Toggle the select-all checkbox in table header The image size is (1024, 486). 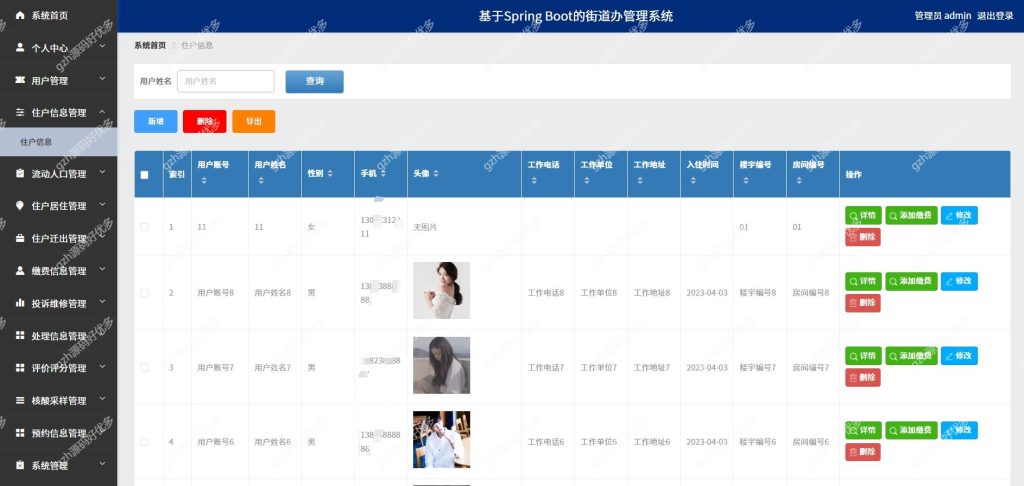tap(144, 174)
